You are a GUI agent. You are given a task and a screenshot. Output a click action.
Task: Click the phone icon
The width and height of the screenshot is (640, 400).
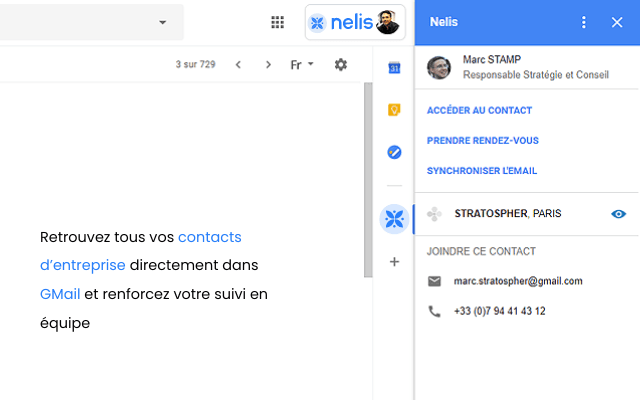[x=434, y=311]
